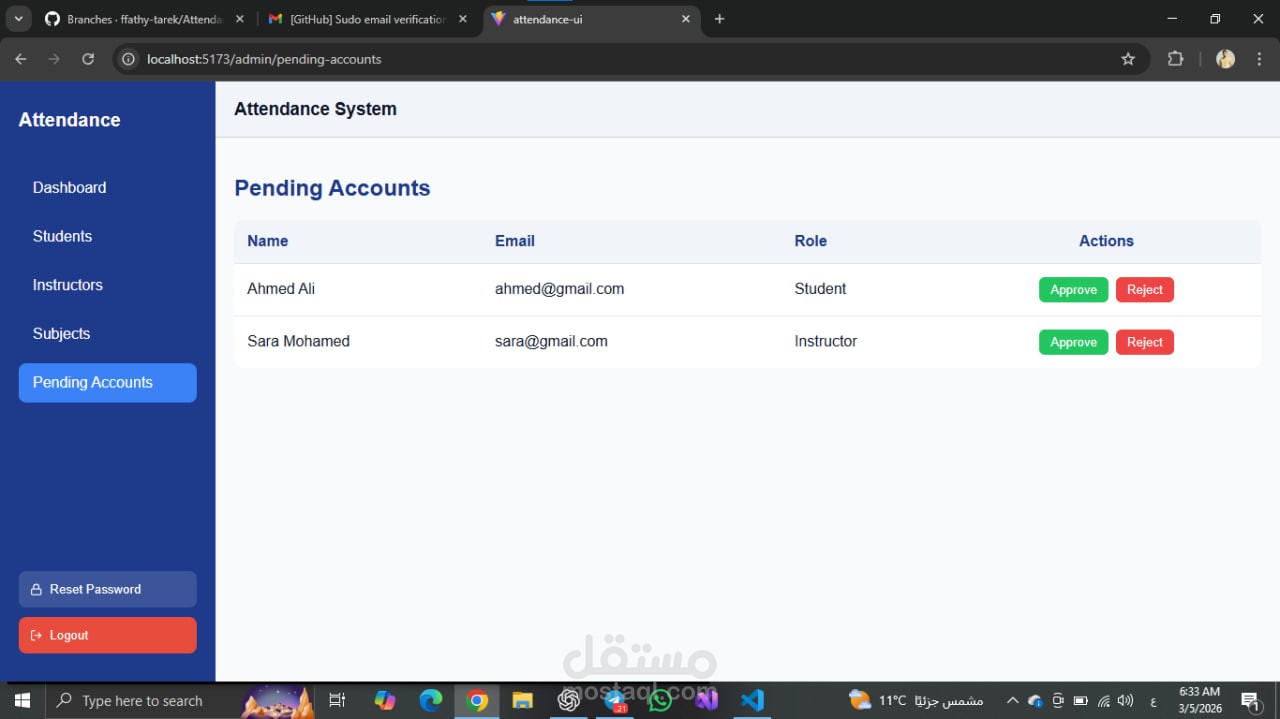The width and height of the screenshot is (1280, 719).
Task: Open the battery status tray icon
Action: (1081, 701)
